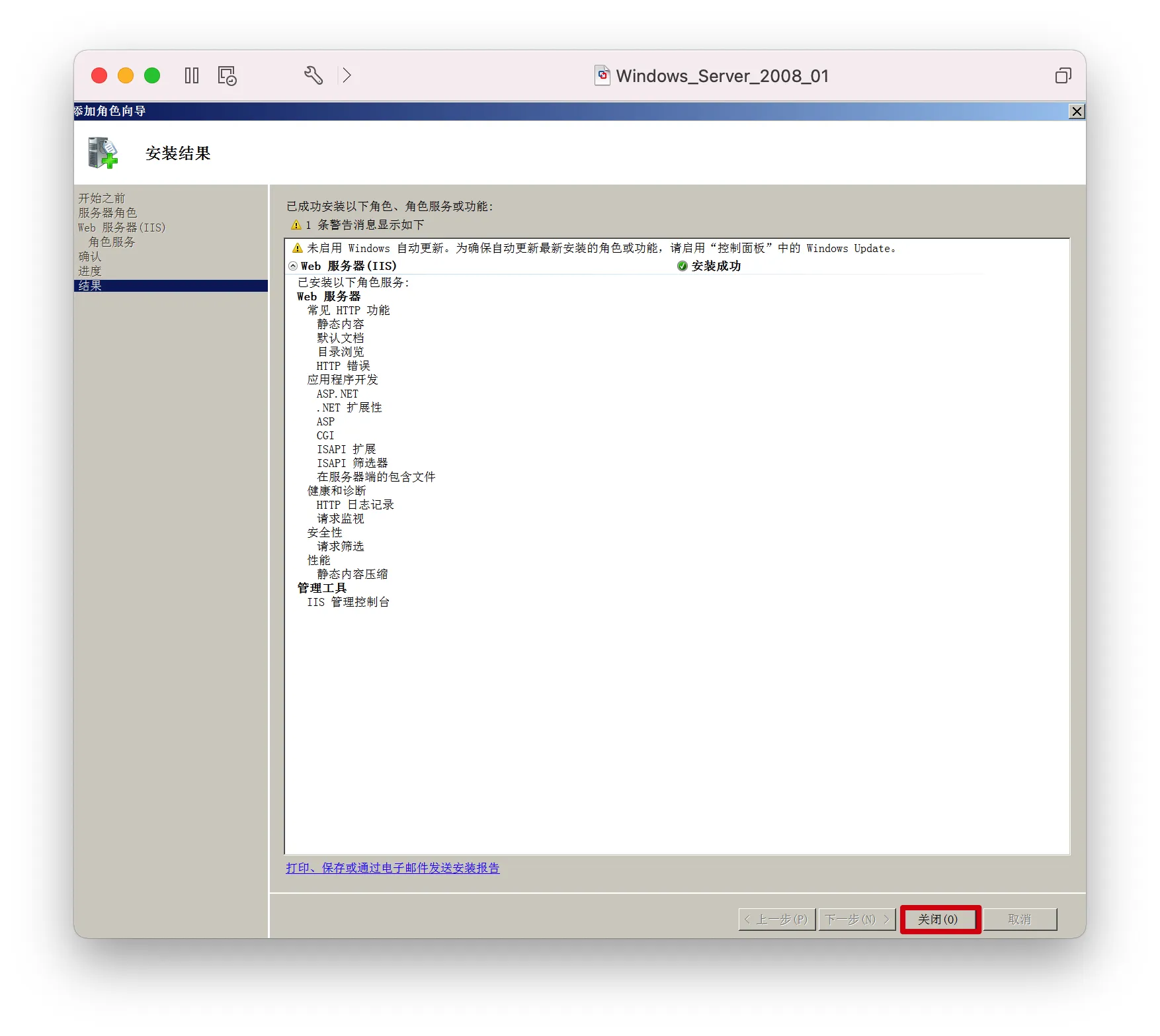Close the 添加角色向导 dialog with X

pos(1077,111)
